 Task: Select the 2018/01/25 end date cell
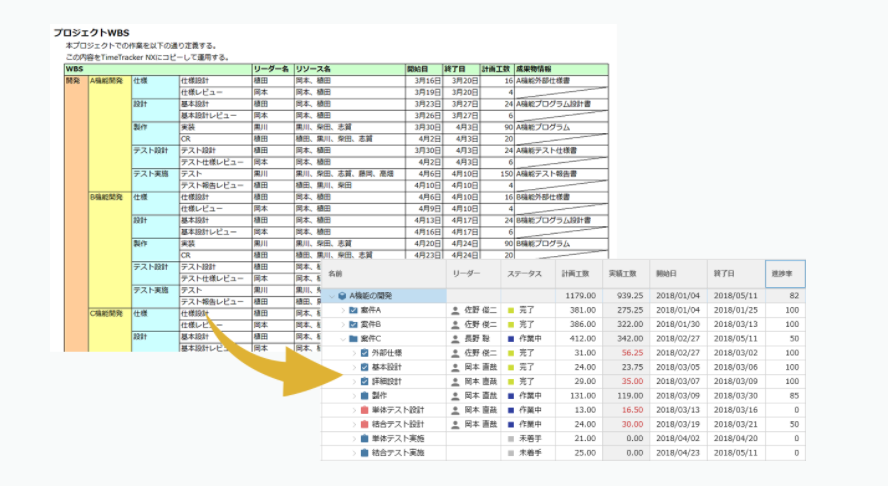(x=736, y=310)
